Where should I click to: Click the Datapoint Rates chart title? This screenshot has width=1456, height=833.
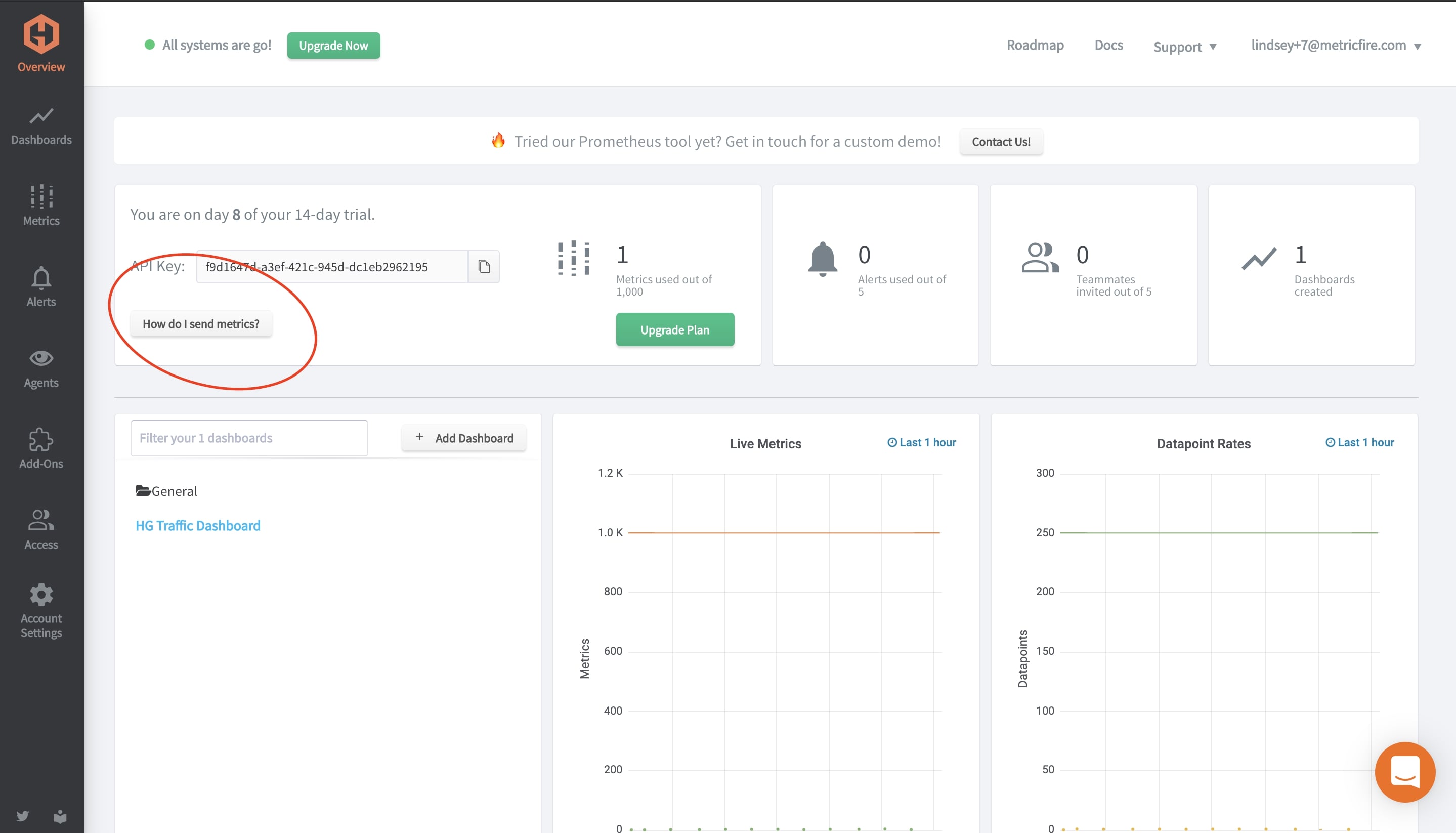click(1203, 443)
